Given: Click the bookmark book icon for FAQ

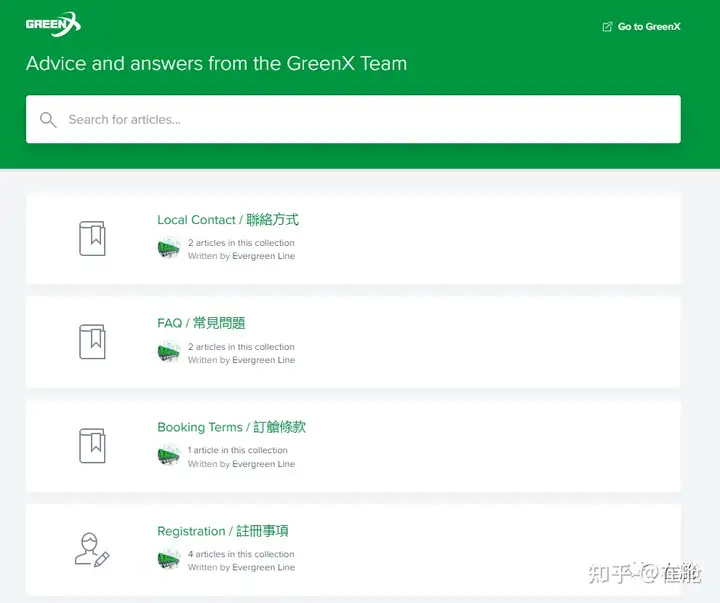Looking at the screenshot, I should [x=92, y=342].
